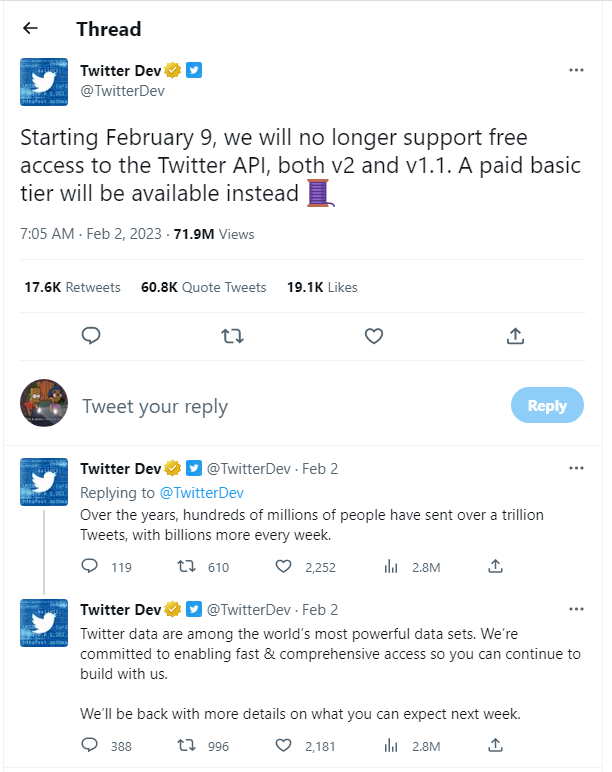The image size is (612, 772).
Task: Share the main tweet via the upload icon
Action: (515, 336)
